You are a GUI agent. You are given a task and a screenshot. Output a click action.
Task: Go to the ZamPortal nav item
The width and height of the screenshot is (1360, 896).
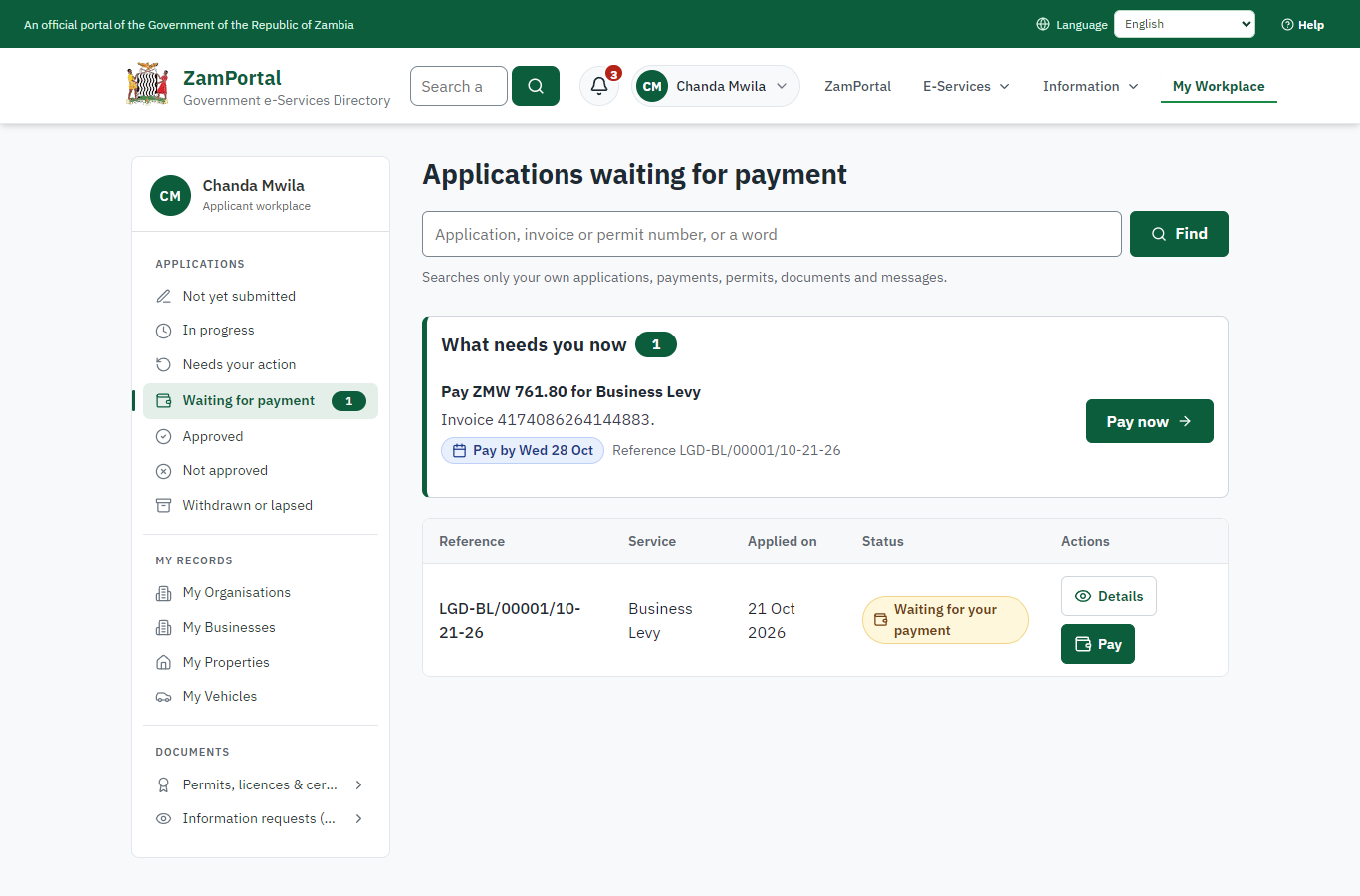857,86
